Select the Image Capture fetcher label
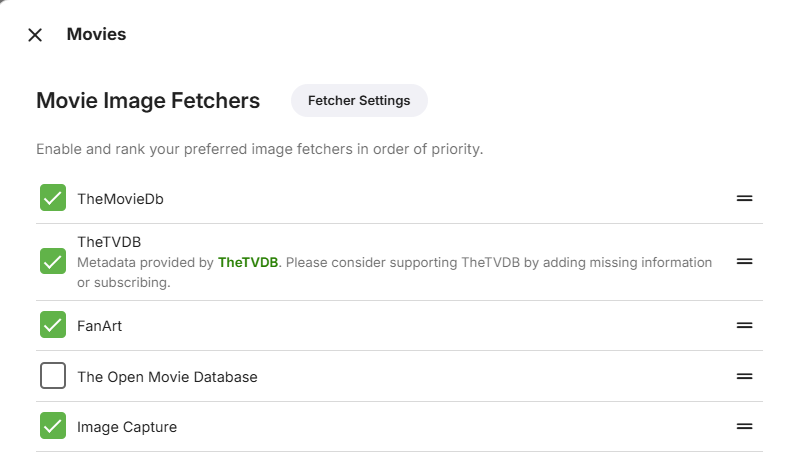790x473 pixels. [127, 428]
